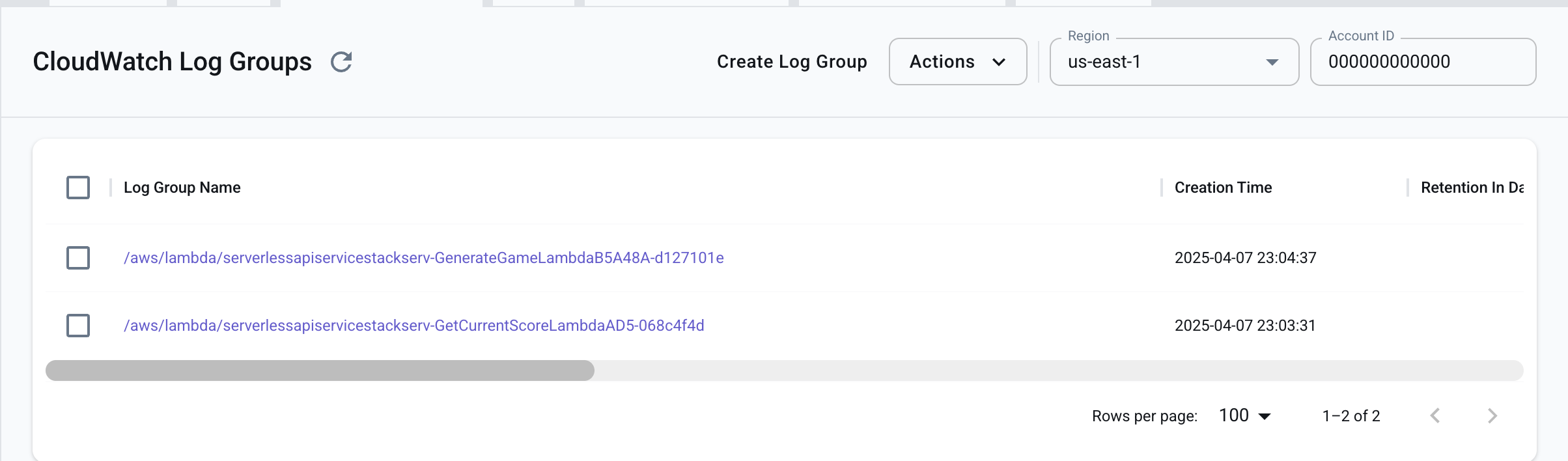
Task: Open the Actions dropdown menu
Action: [958, 62]
